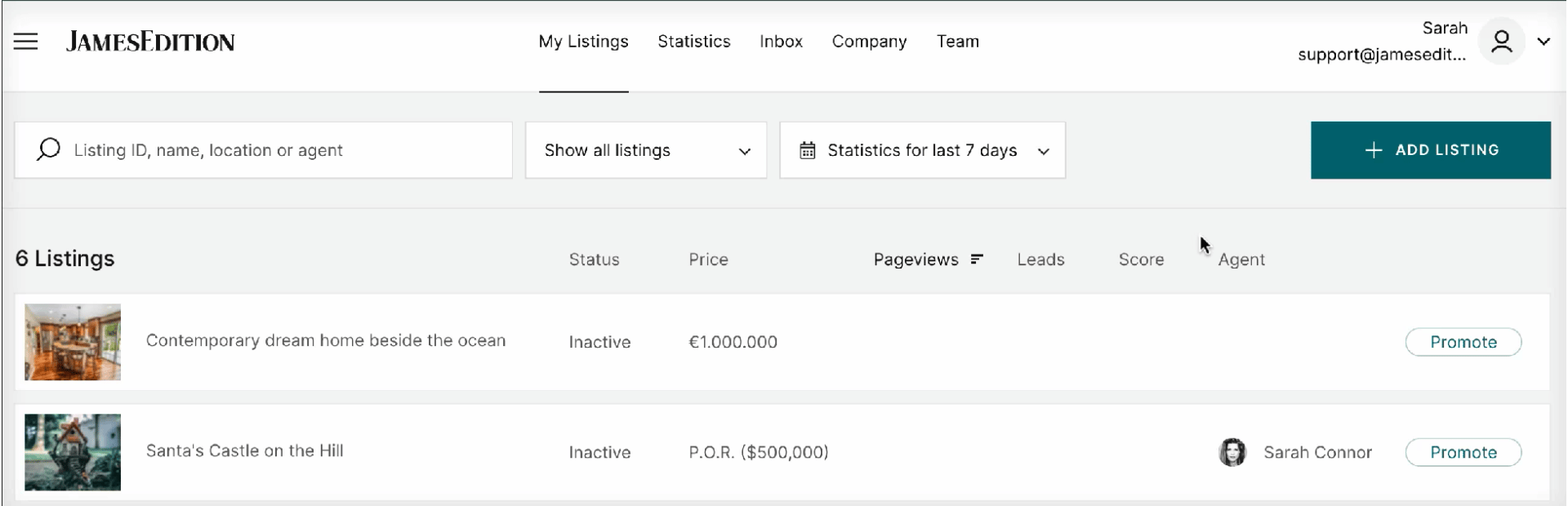The height and width of the screenshot is (506, 1568).
Task: Promote the Contemporary dream home listing
Action: point(1463,342)
